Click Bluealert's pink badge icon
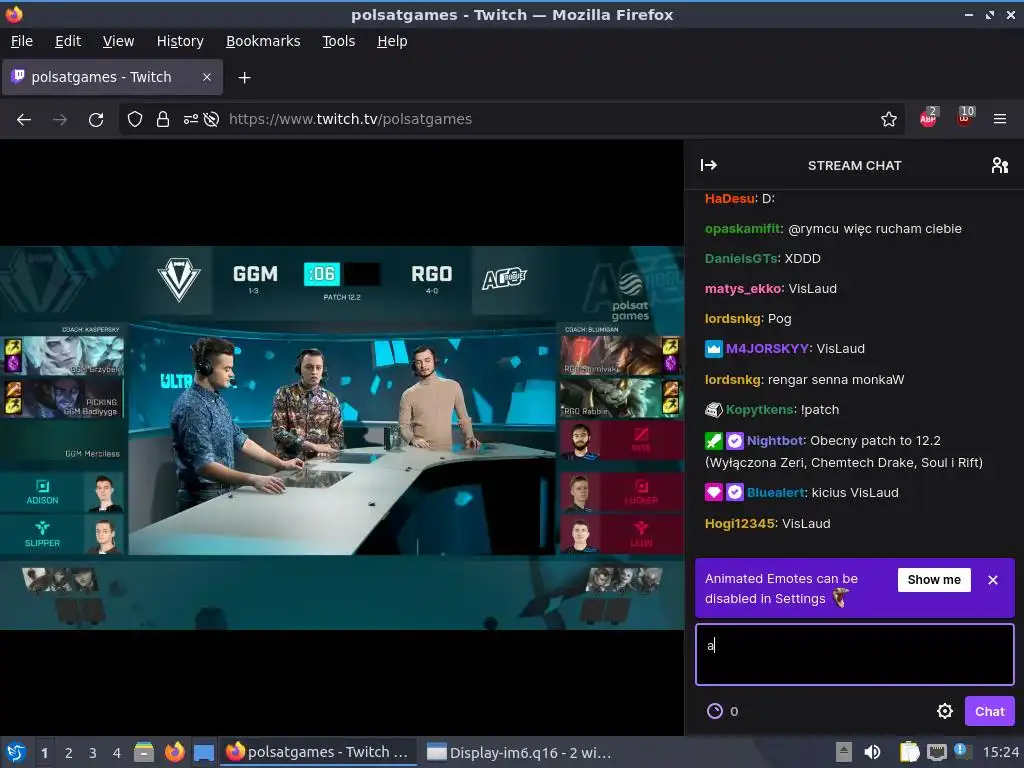Image resolution: width=1024 pixels, height=768 pixels. (x=714, y=493)
